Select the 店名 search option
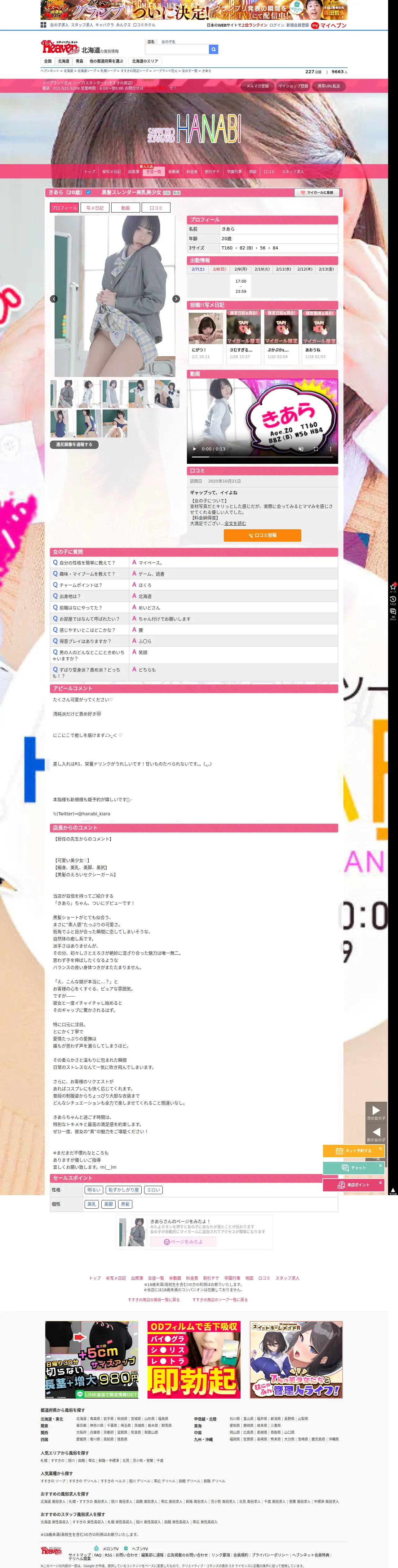 [x=151, y=42]
